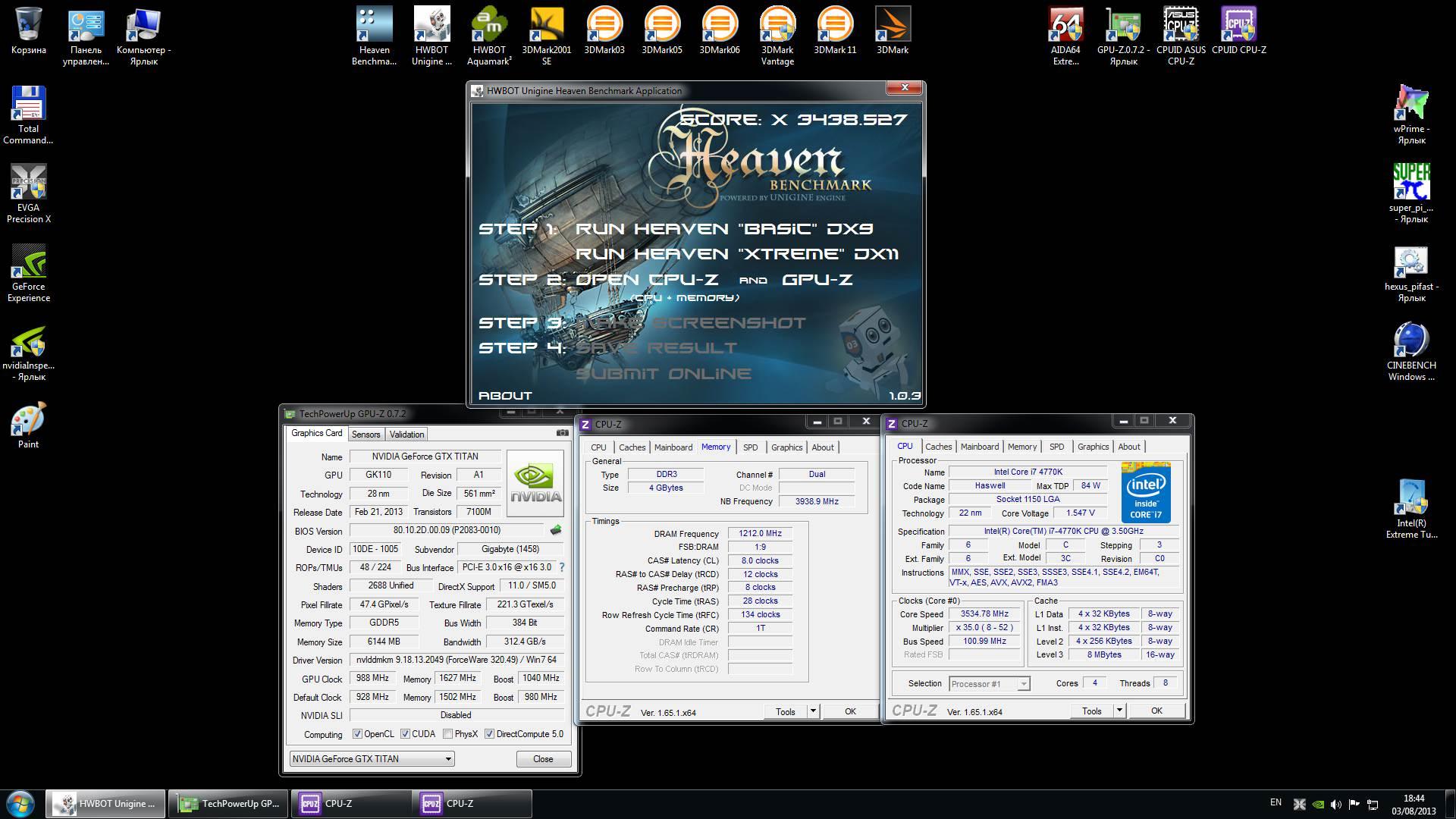Open Paint desktop icon
This screenshot has height=819, width=1456.
click(28, 426)
